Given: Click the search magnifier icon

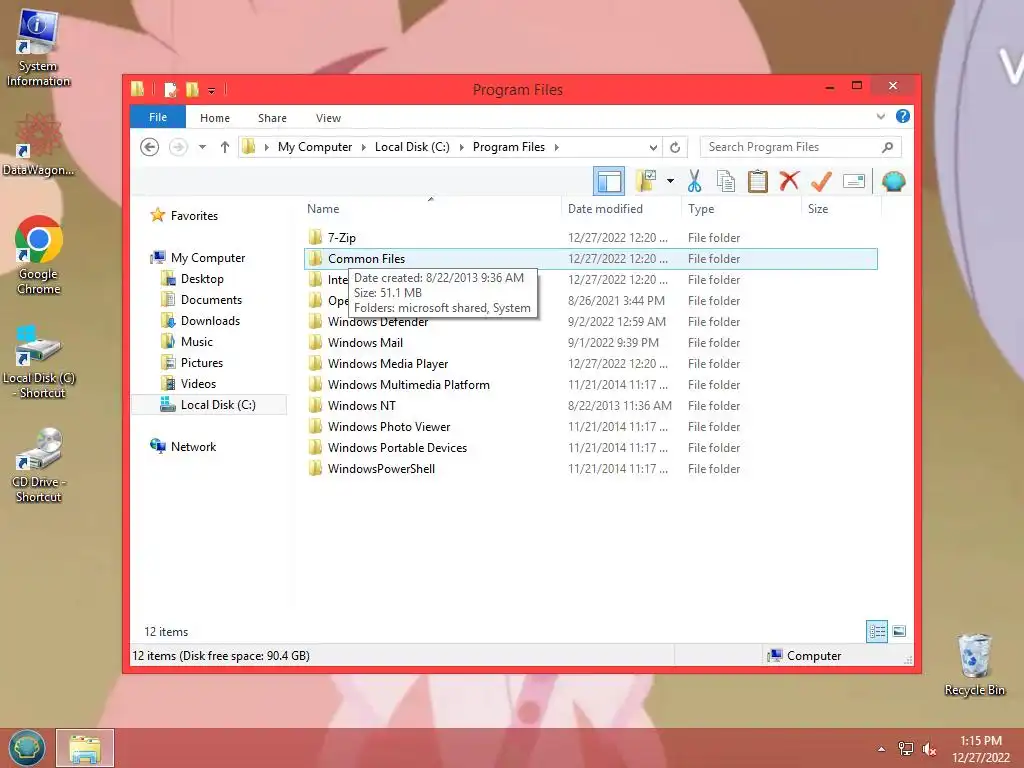Looking at the screenshot, I should 887,147.
